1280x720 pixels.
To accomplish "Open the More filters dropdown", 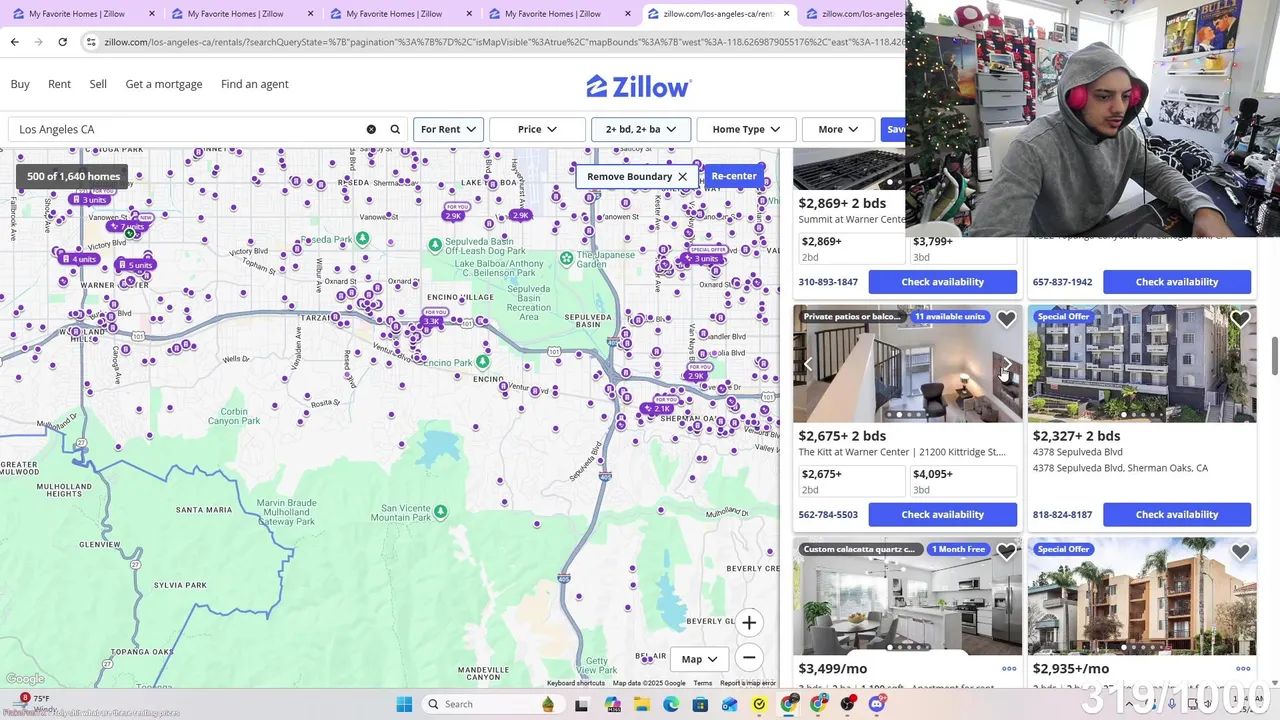I will (x=838, y=129).
